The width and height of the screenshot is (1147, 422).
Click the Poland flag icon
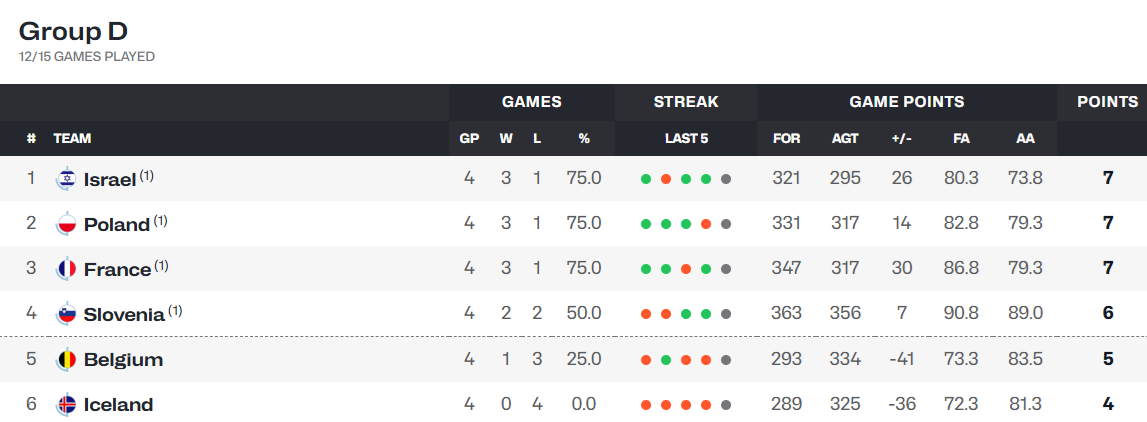67,224
